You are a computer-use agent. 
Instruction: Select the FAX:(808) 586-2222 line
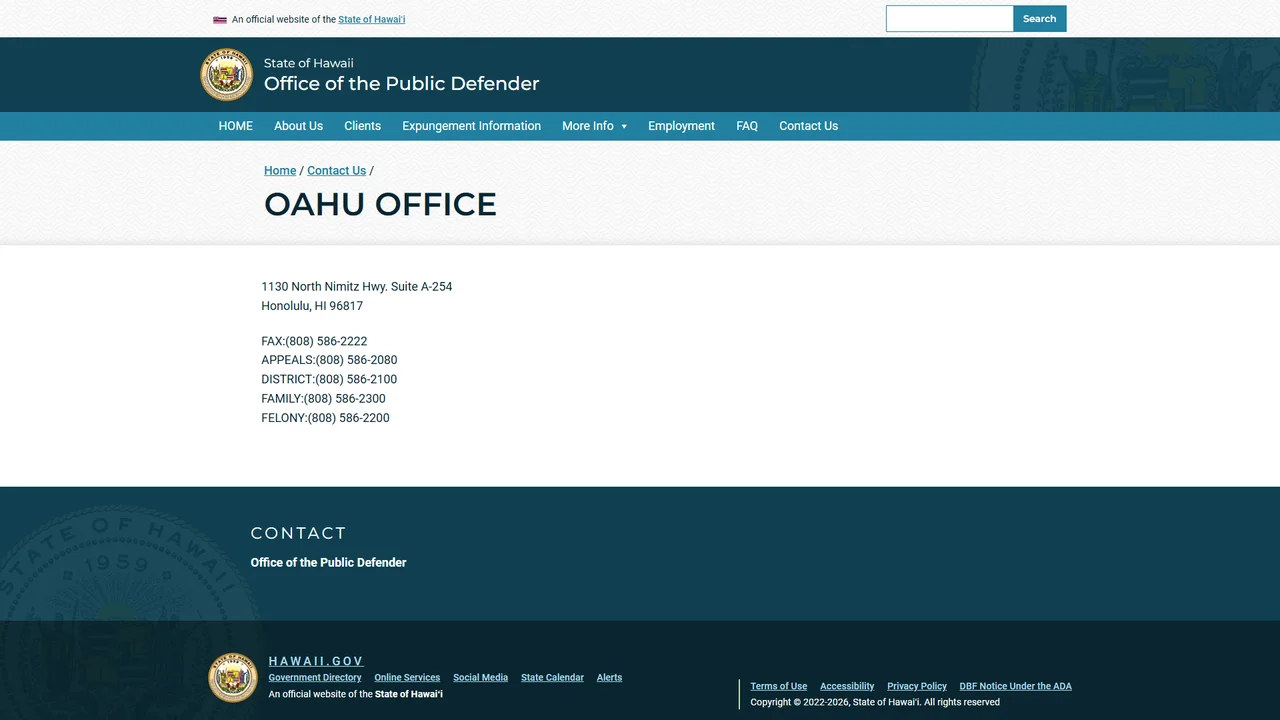[x=314, y=341]
